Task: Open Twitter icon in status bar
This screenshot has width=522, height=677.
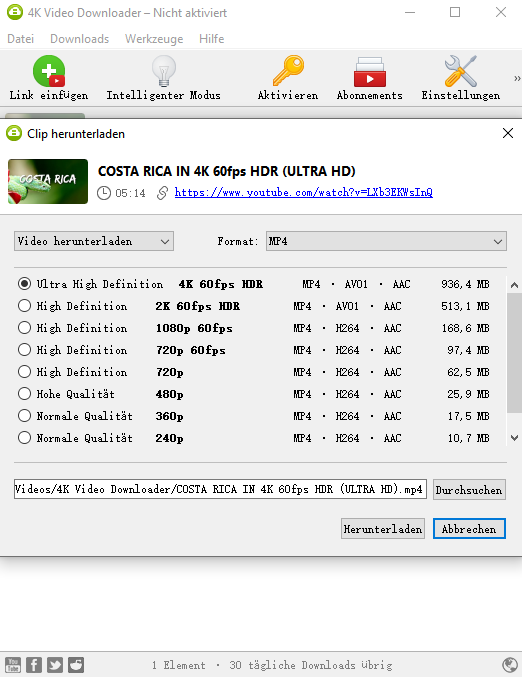Action: (55, 665)
